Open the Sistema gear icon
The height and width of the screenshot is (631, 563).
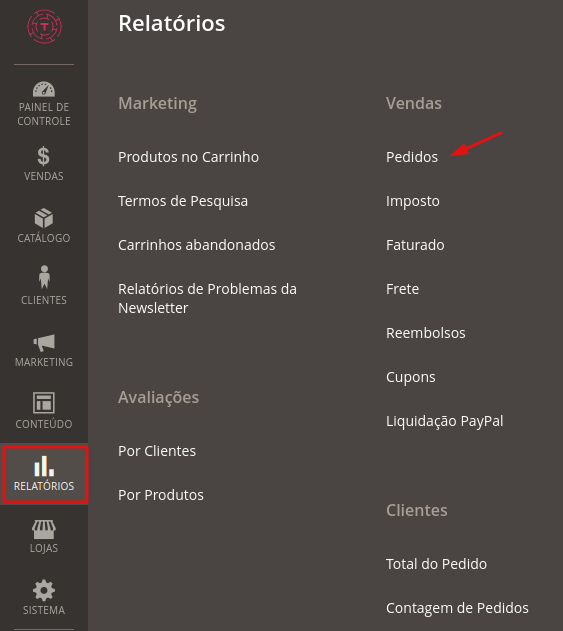[x=44, y=591]
